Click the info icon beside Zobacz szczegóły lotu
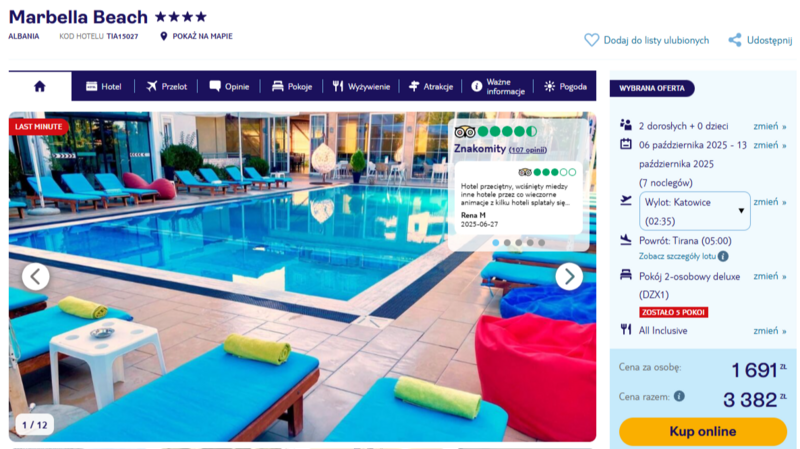 (723, 256)
